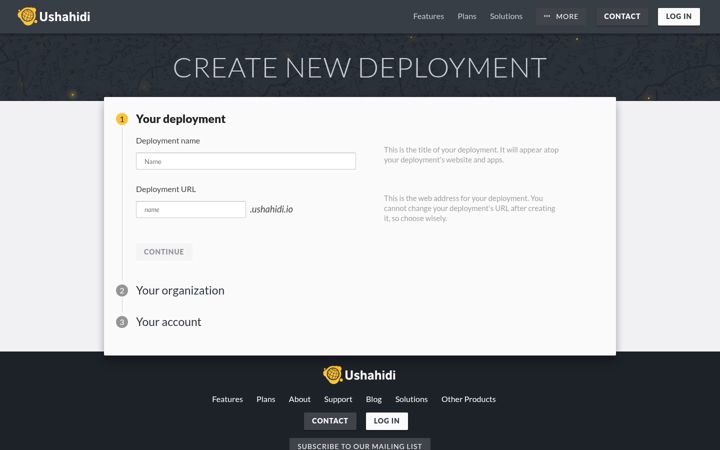Select step 1 number circle icon

pyautogui.click(x=122, y=119)
